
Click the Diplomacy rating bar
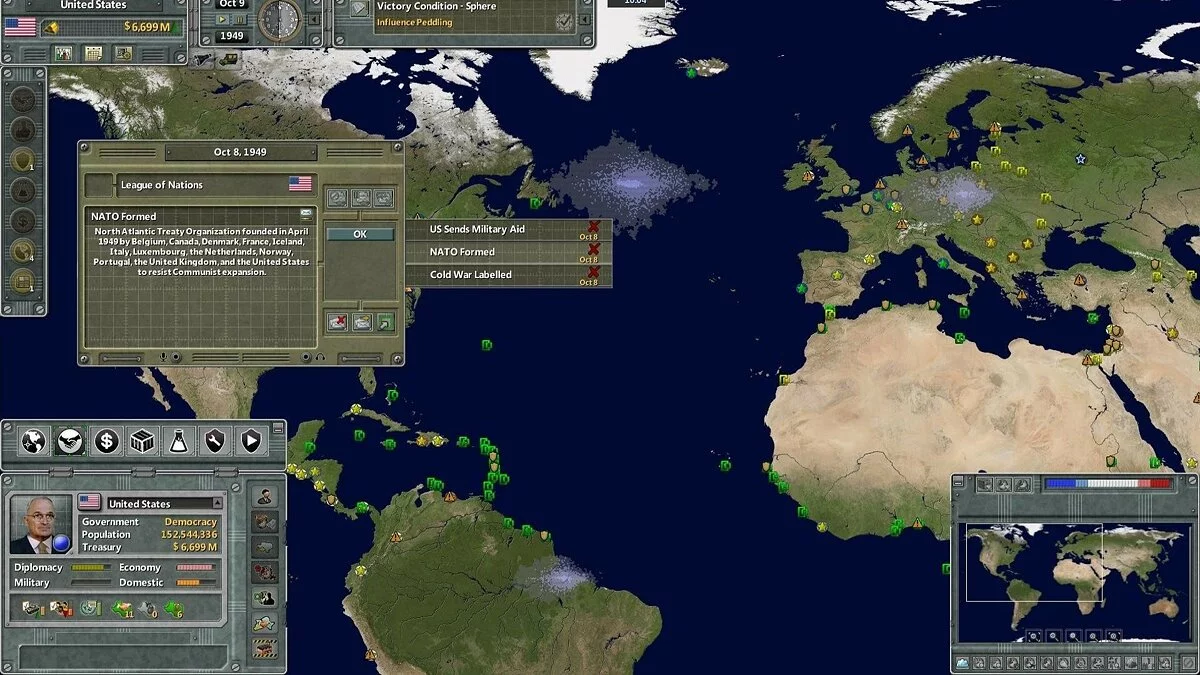click(x=91, y=567)
